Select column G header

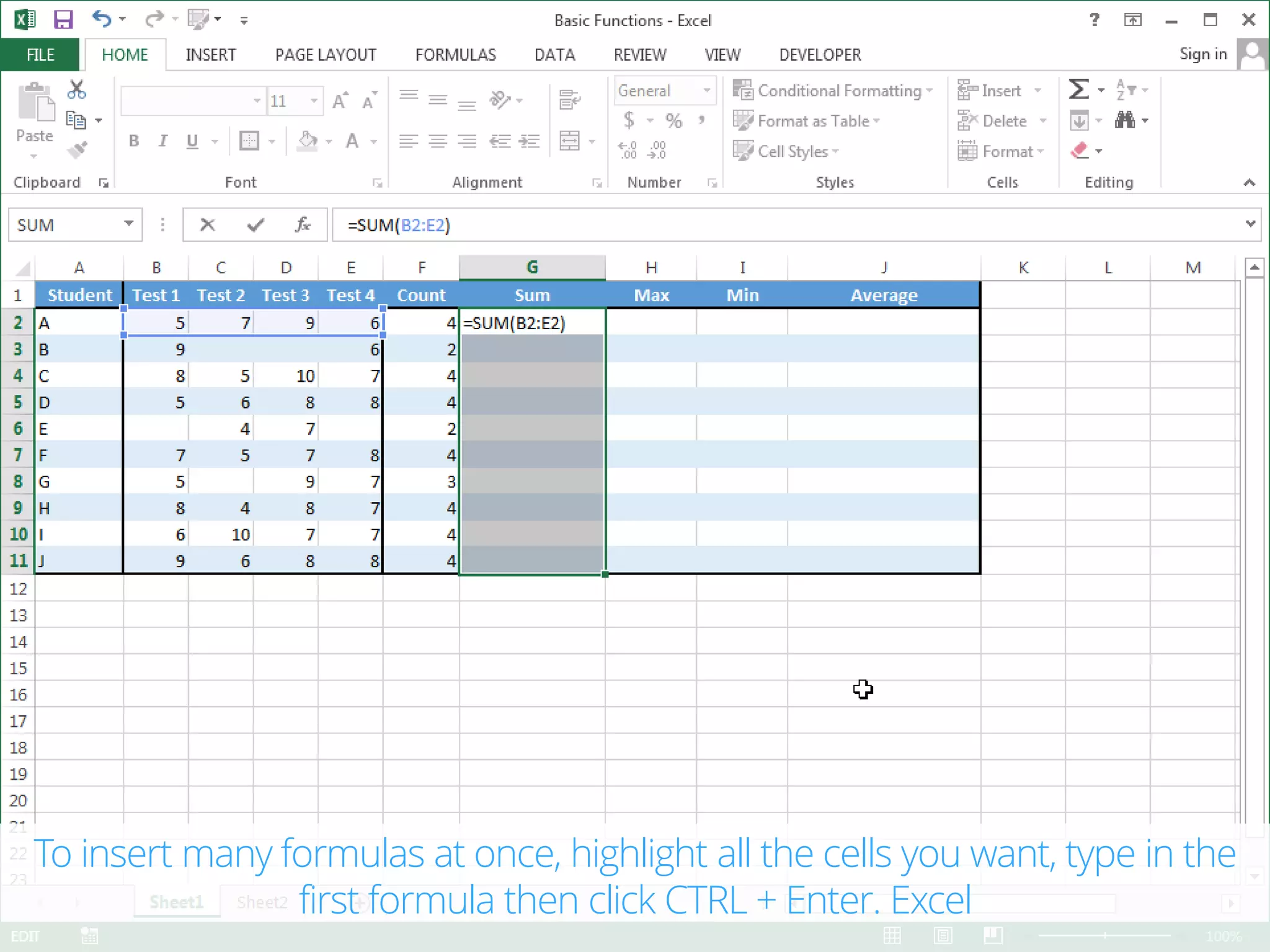tap(532, 267)
